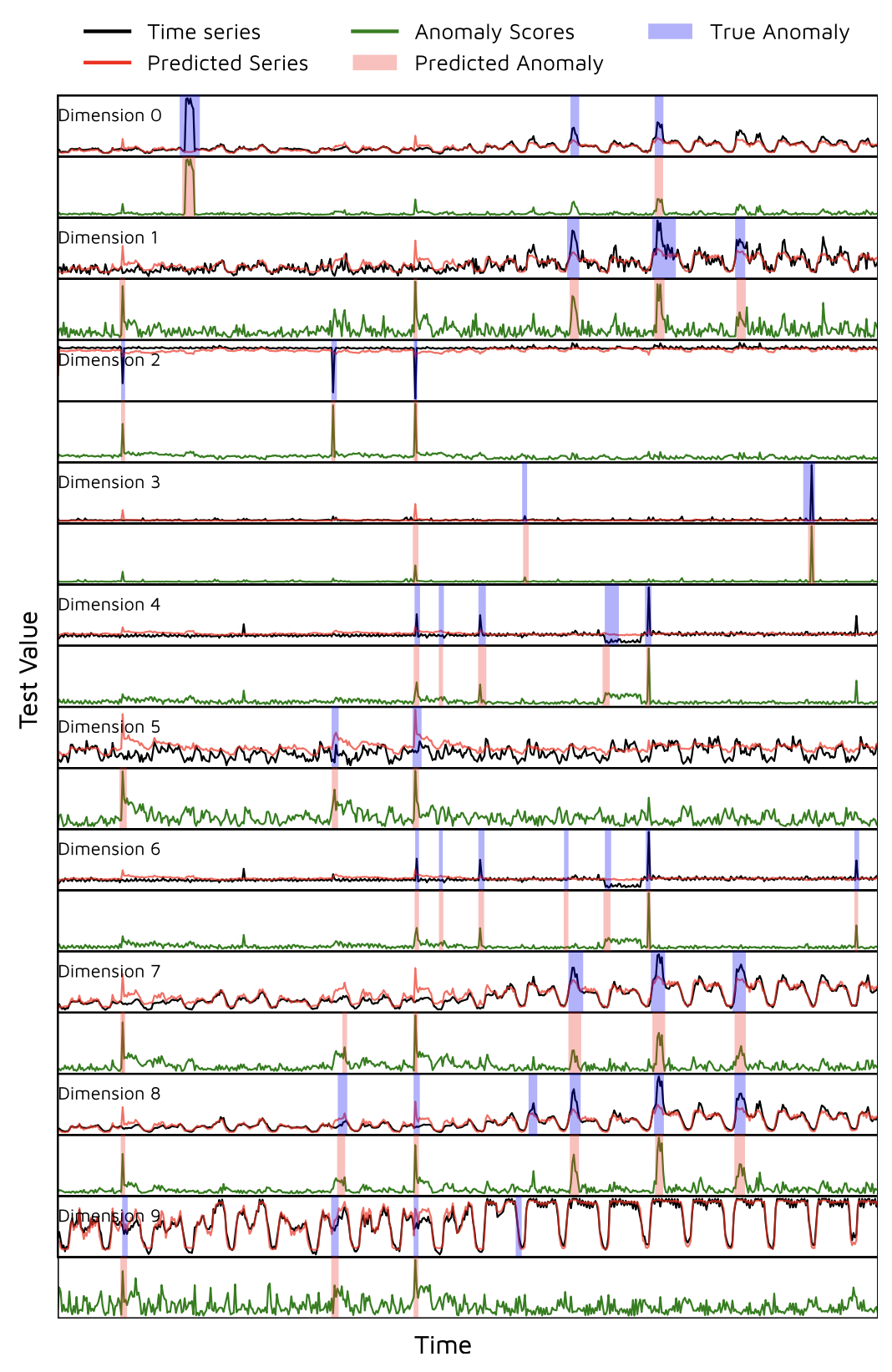
Task: Click the "Dimension 7" subplot label
Action: click(109, 971)
